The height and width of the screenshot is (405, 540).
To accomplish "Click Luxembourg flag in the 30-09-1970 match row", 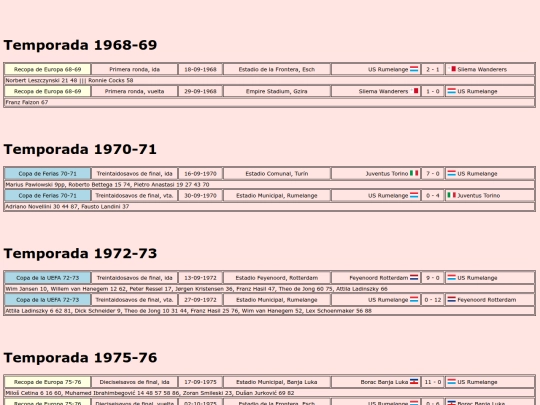I will tap(414, 195).
